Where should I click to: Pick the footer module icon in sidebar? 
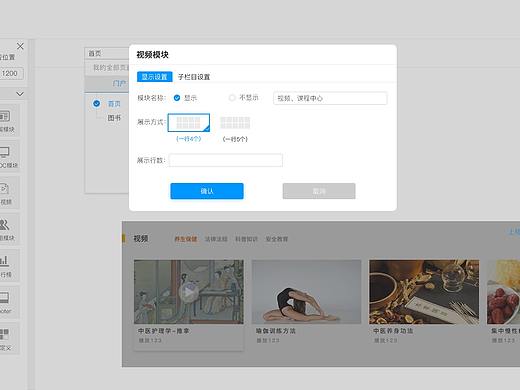[x=4, y=297]
